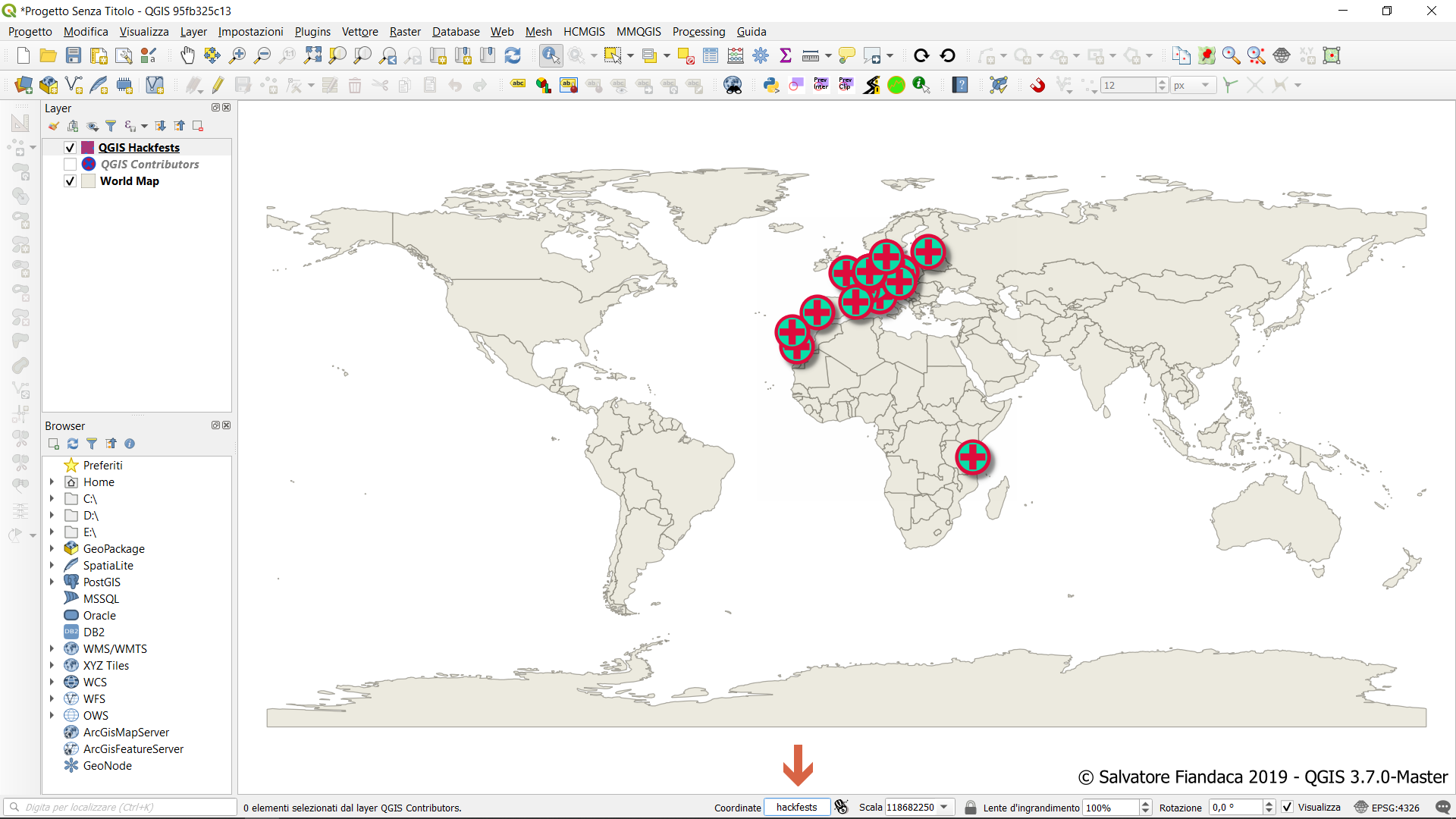Click the World Map layer color swatch
Screen dimensions: 1456x819
88,181
